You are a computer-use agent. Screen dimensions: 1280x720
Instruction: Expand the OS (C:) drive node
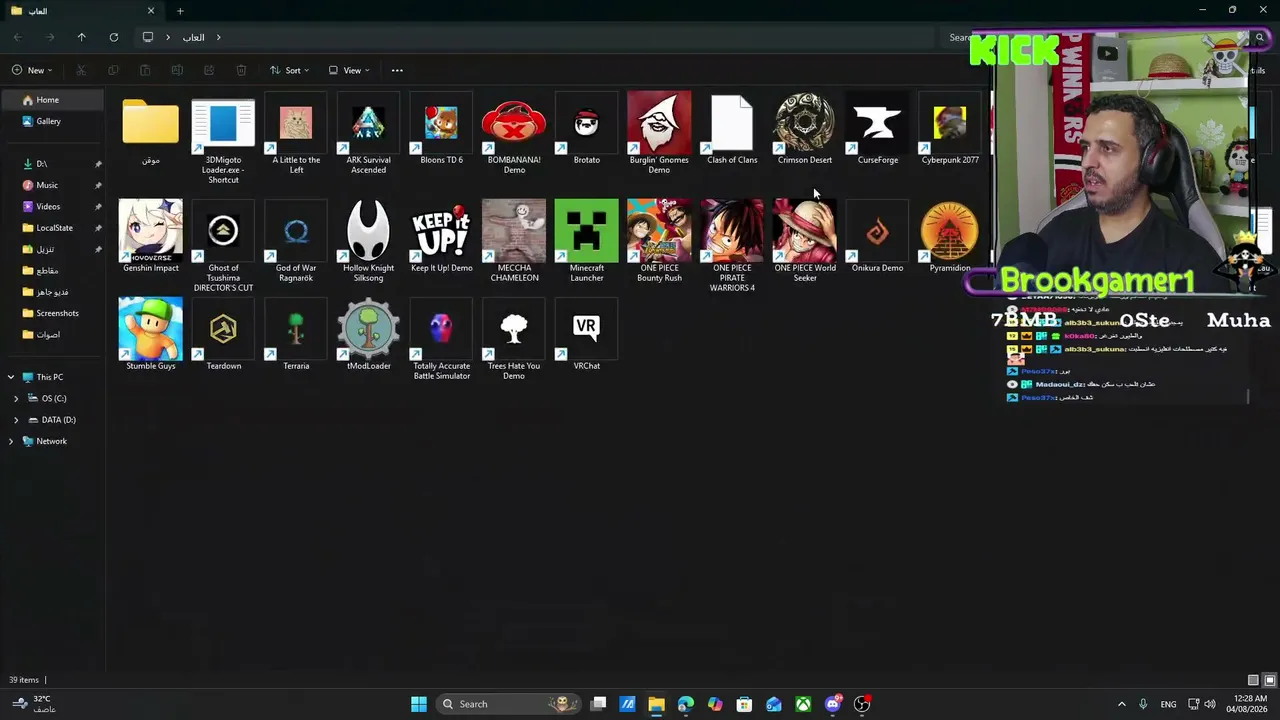(16, 398)
